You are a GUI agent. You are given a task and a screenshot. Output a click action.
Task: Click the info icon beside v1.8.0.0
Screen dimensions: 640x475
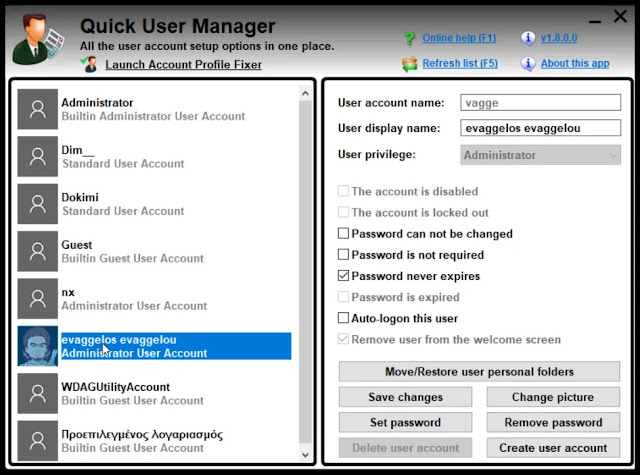(528, 38)
